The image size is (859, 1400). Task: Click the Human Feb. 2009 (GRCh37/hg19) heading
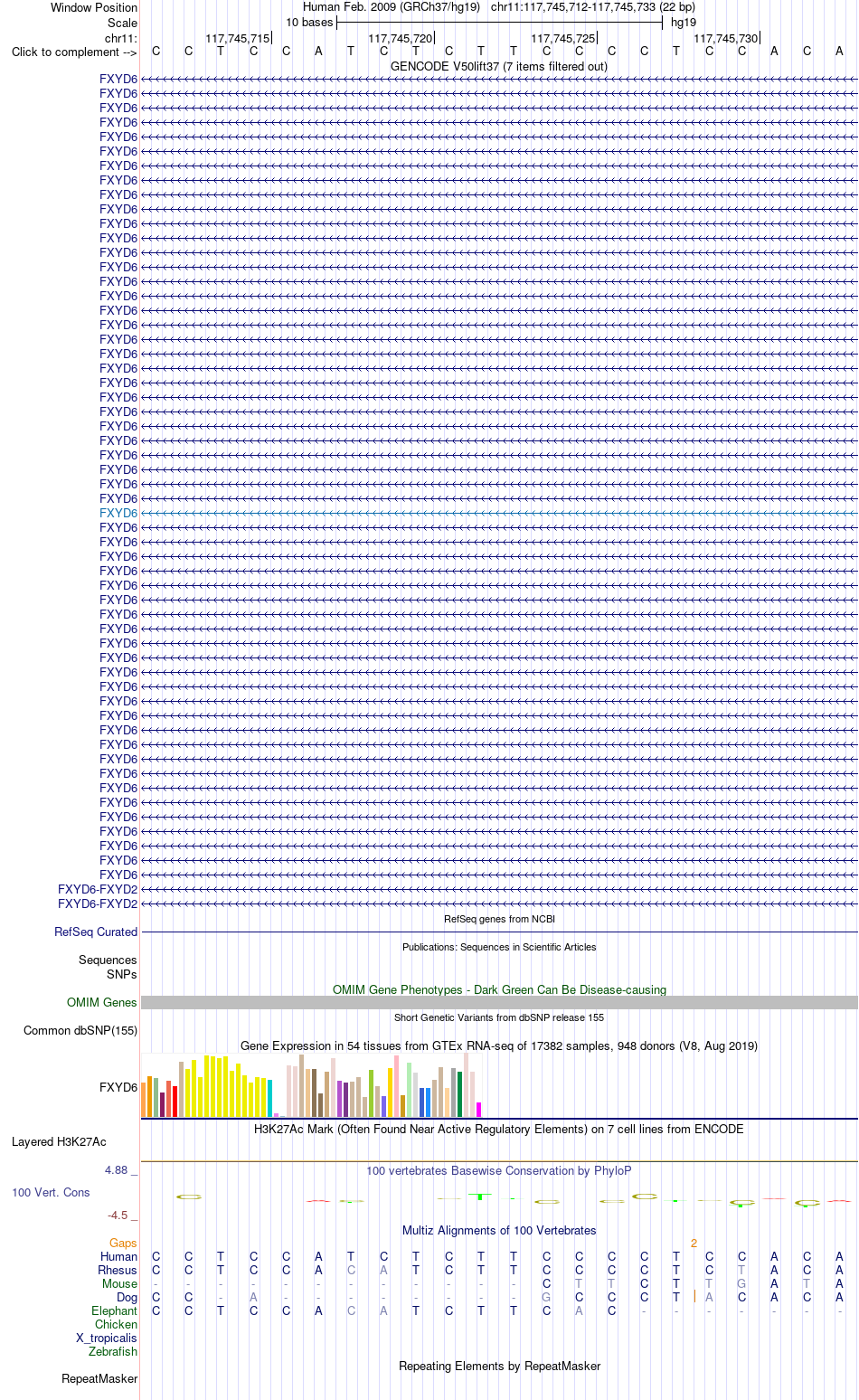(x=392, y=7)
